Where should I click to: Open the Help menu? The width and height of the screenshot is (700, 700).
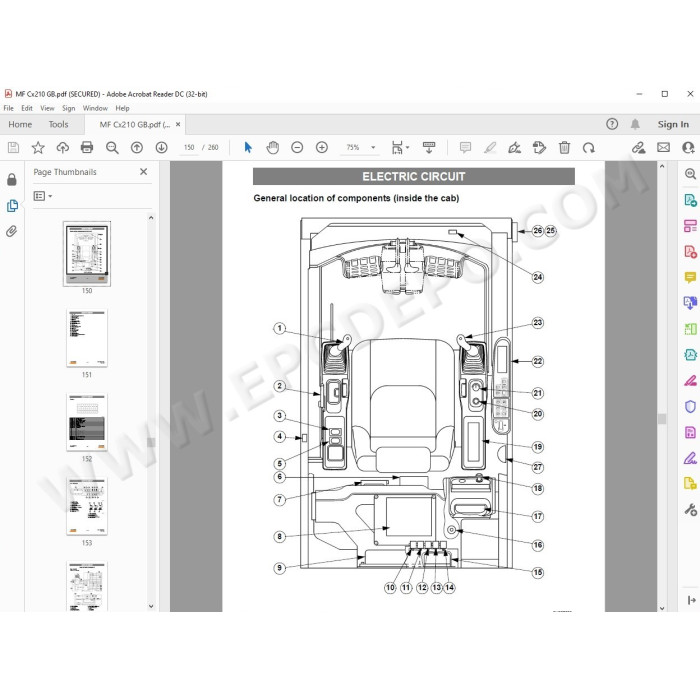coord(122,108)
